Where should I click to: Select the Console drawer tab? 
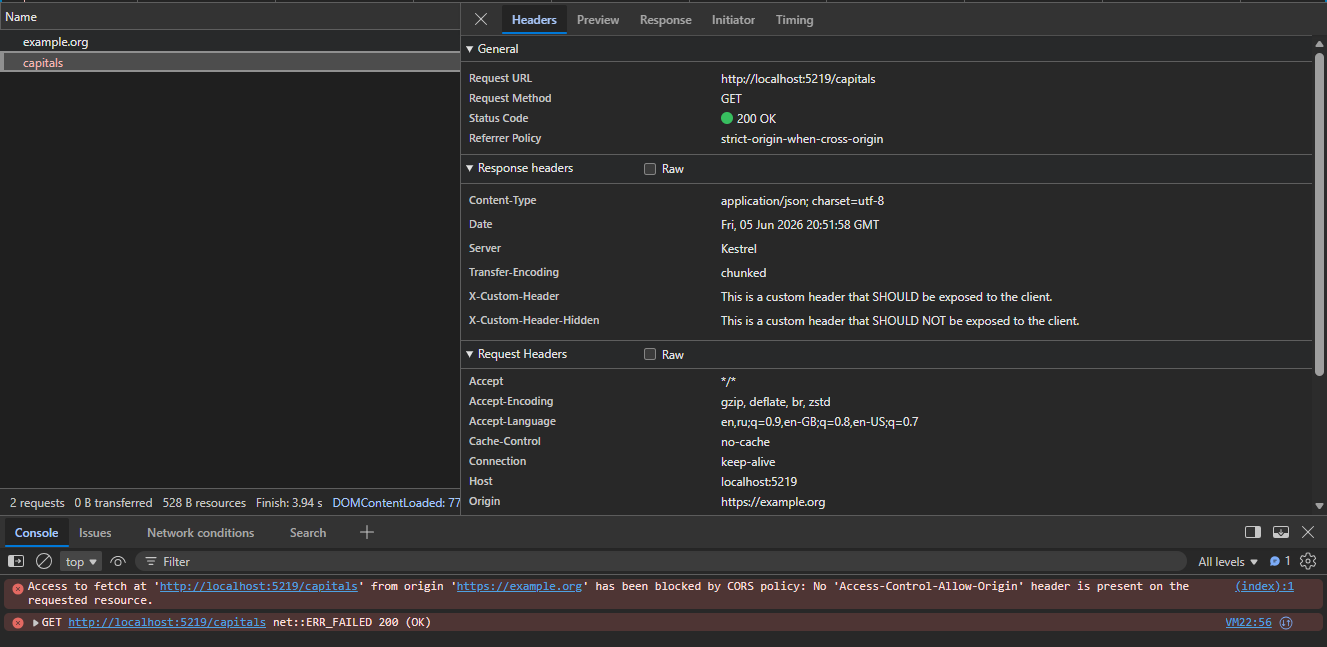[x=36, y=532]
